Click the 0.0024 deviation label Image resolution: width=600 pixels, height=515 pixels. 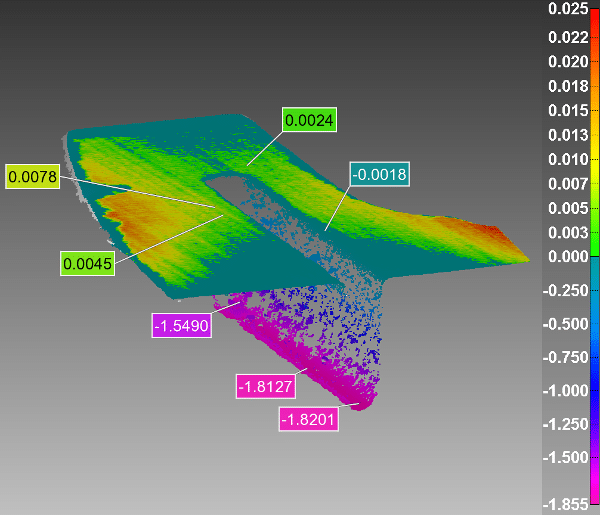309,120
